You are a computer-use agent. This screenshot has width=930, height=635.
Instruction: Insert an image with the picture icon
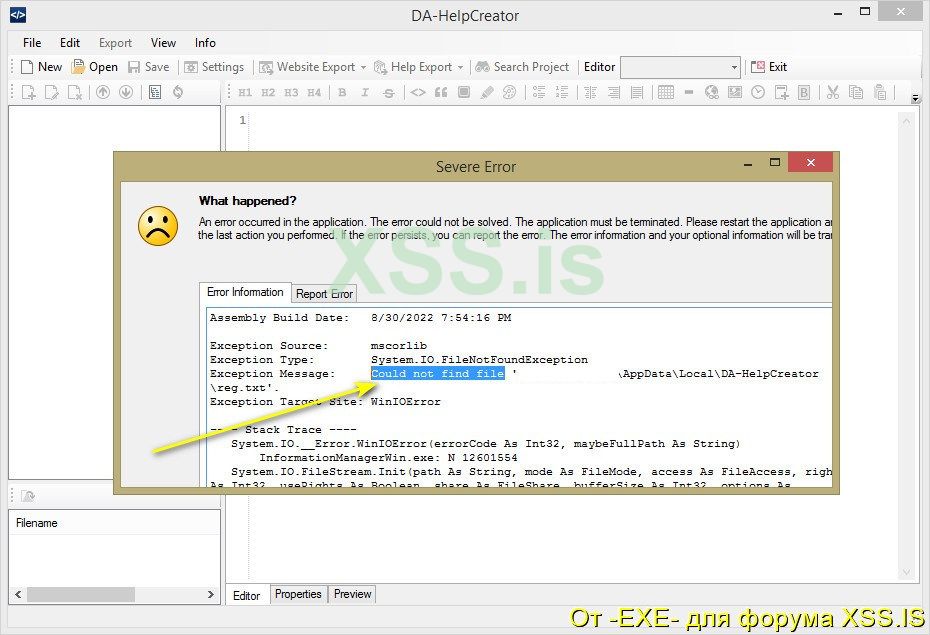(735, 92)
